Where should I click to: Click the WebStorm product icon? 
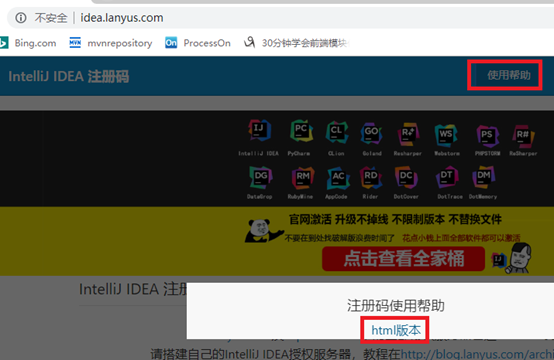point(446,135)
